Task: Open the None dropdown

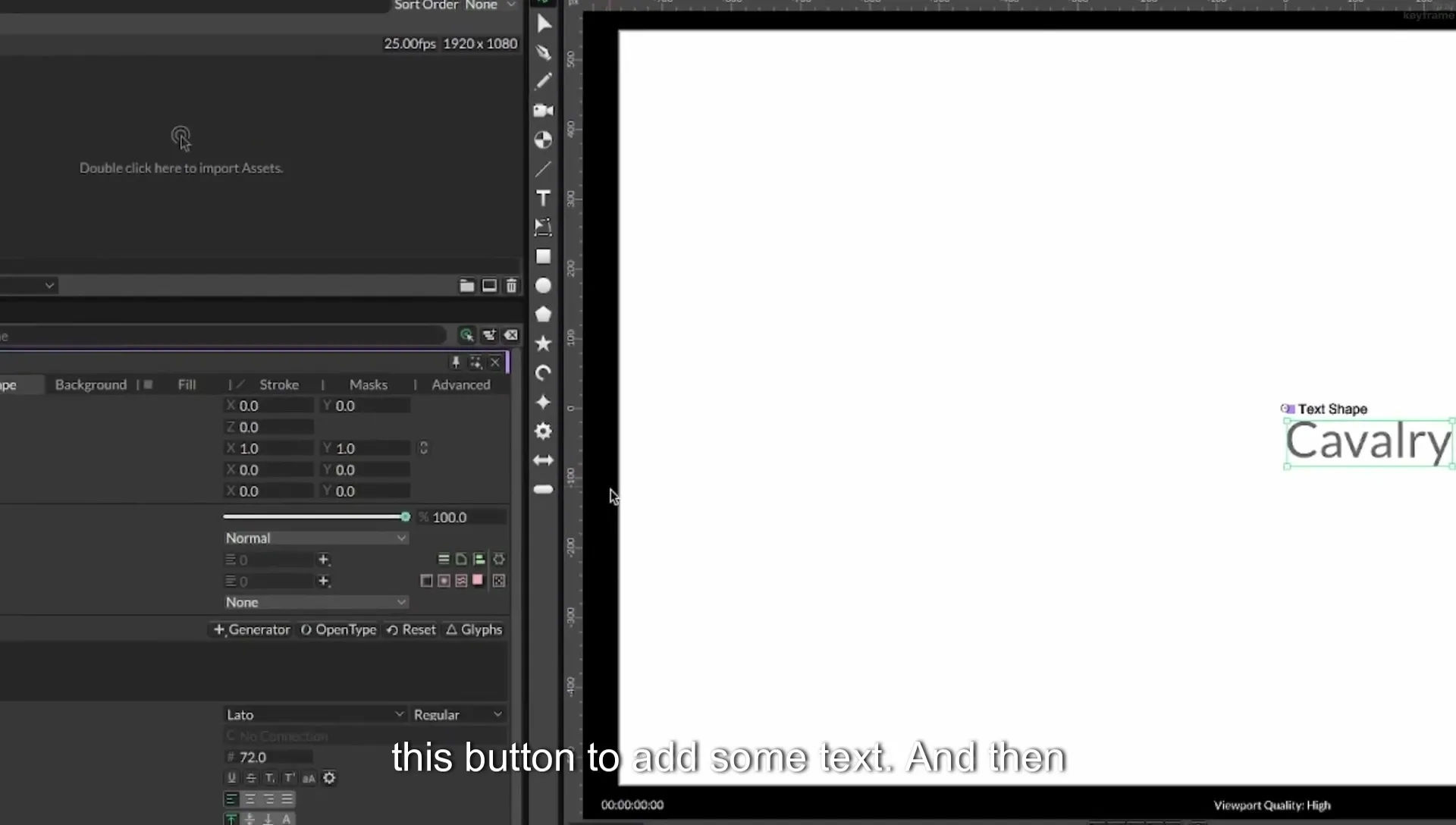Action: 316,603
